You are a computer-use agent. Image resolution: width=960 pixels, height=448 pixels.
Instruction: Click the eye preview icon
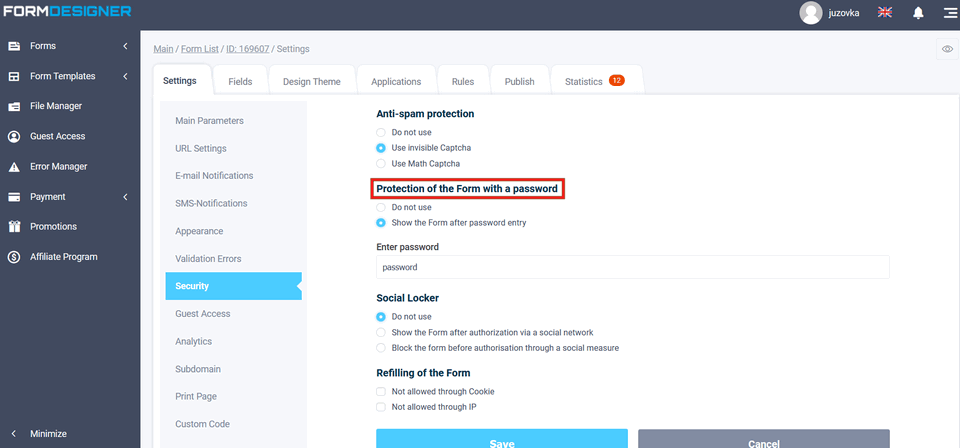coord(946,49)
